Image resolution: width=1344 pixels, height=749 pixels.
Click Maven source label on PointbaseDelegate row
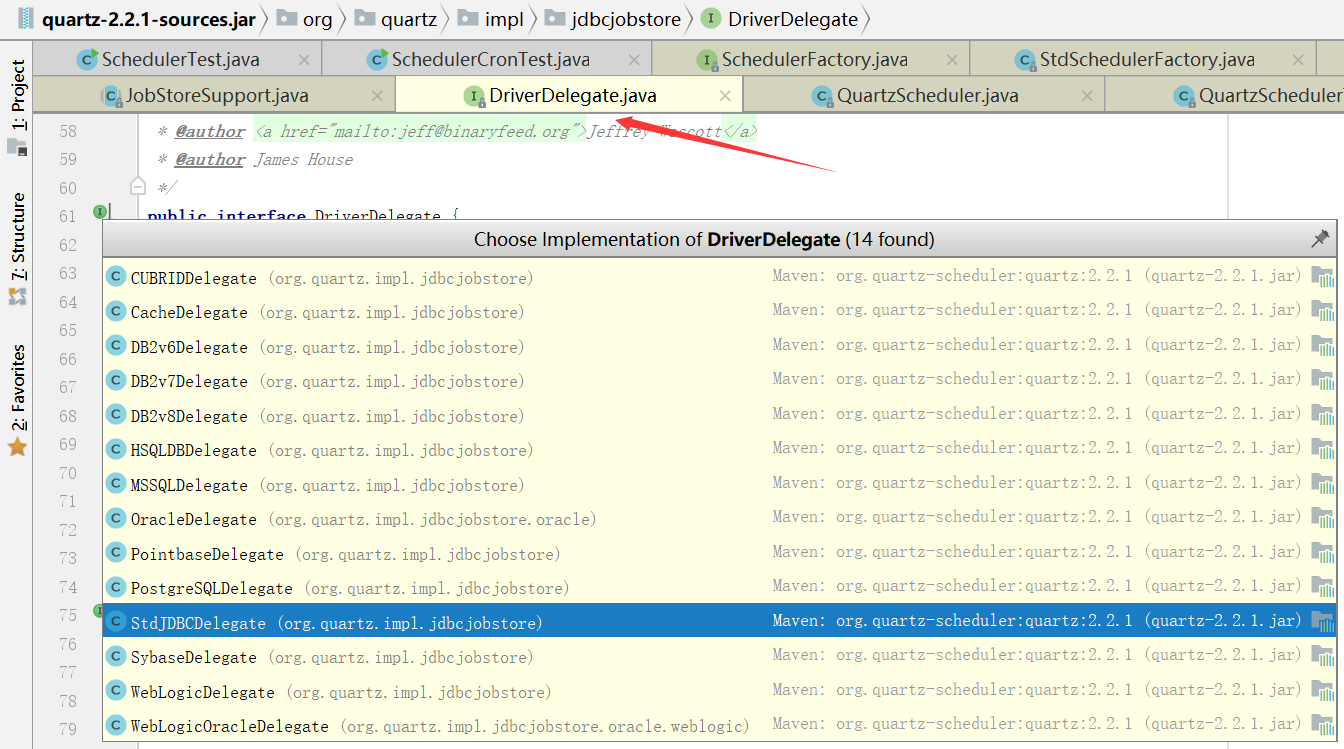point(1037,552)
